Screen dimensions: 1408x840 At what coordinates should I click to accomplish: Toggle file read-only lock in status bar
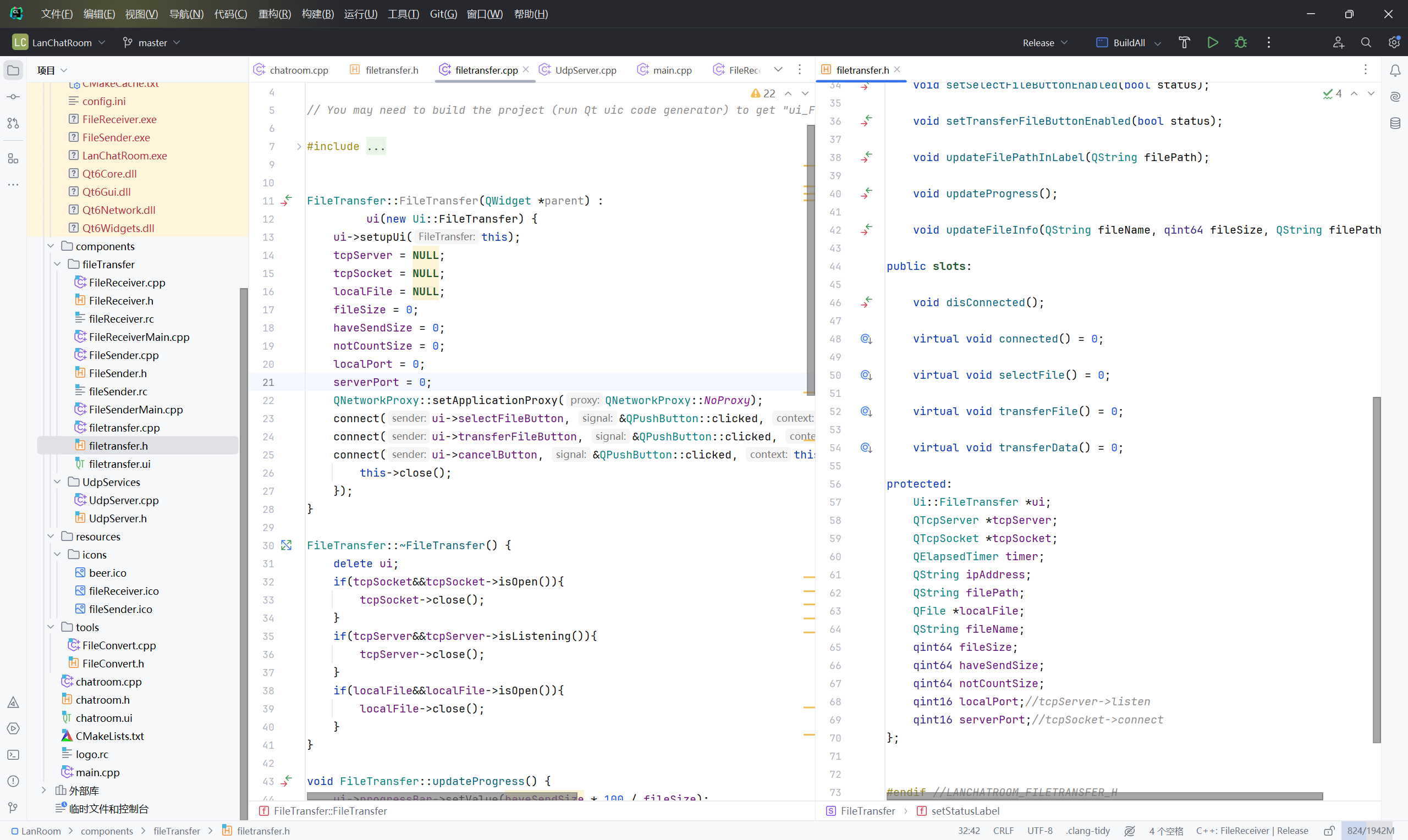(1329, 831)
